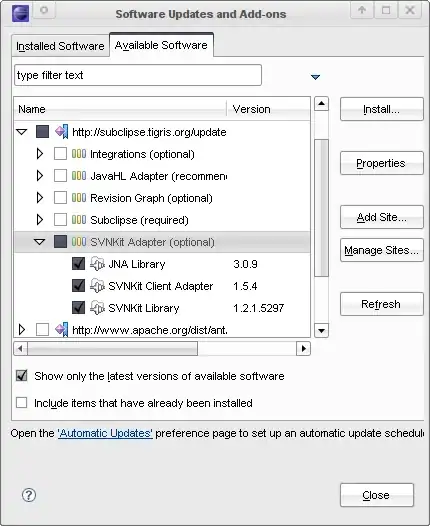Click the subclipse.tigris.org update site icon
Image resolution: width=430 pixels, height=526 pixels.
click(x=62, y=132)
